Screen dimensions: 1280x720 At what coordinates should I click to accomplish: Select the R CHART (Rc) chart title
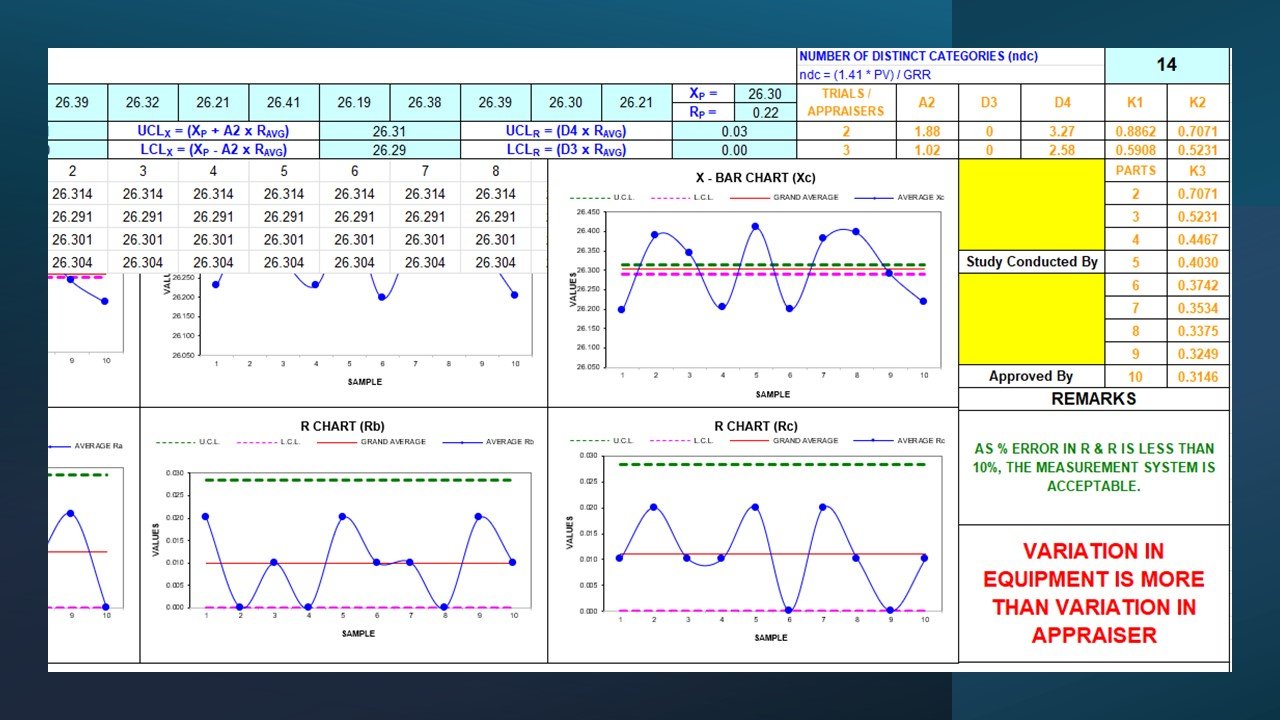click(755, 426)
